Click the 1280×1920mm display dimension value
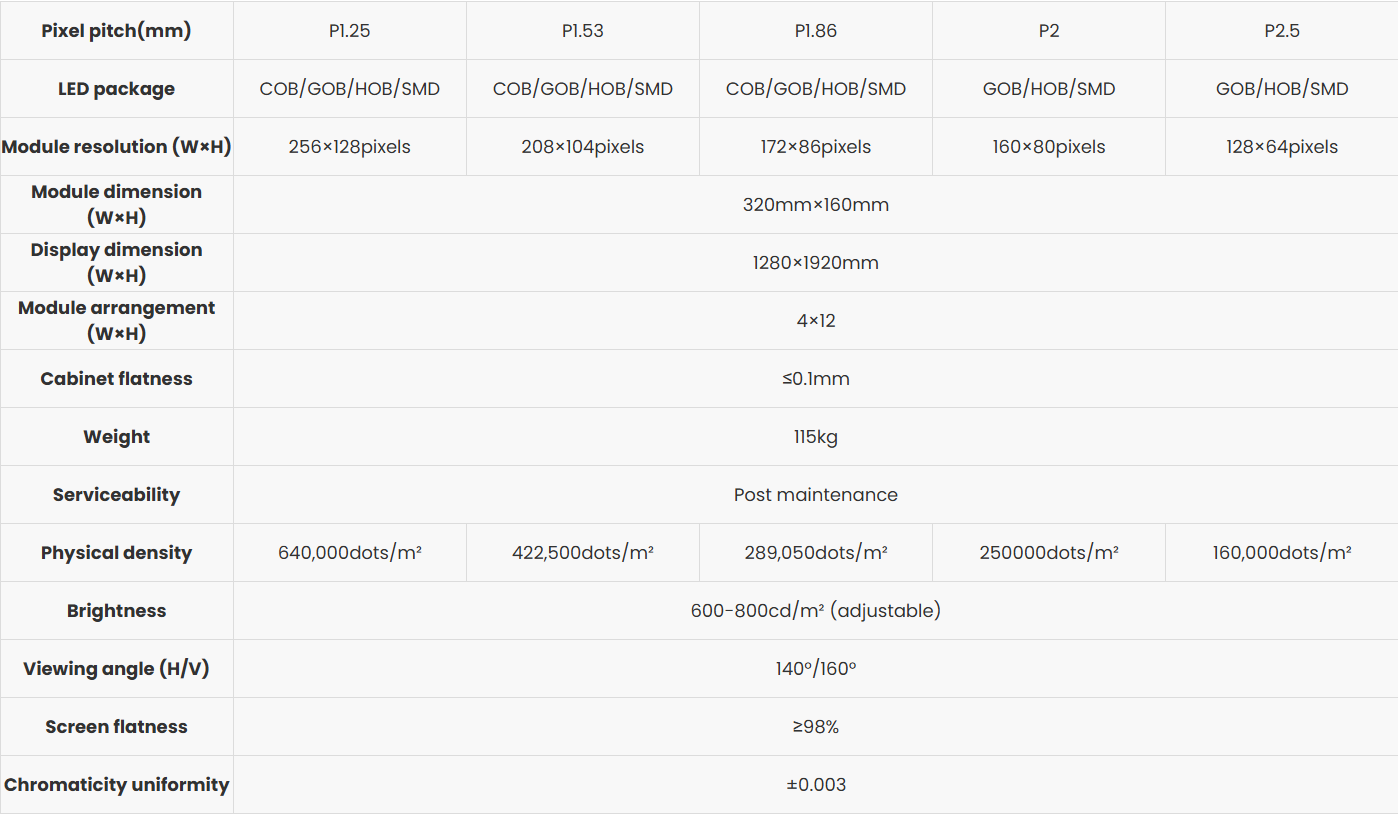The width and height of the screenshot is (1398, 814). pos(815,263)
